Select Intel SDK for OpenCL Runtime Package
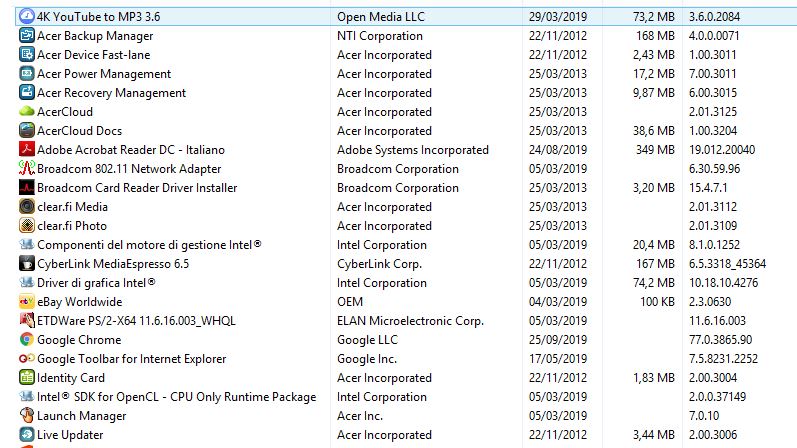Image resolution: width=797 pixels, height=448 pixels. tap(176, 396)
